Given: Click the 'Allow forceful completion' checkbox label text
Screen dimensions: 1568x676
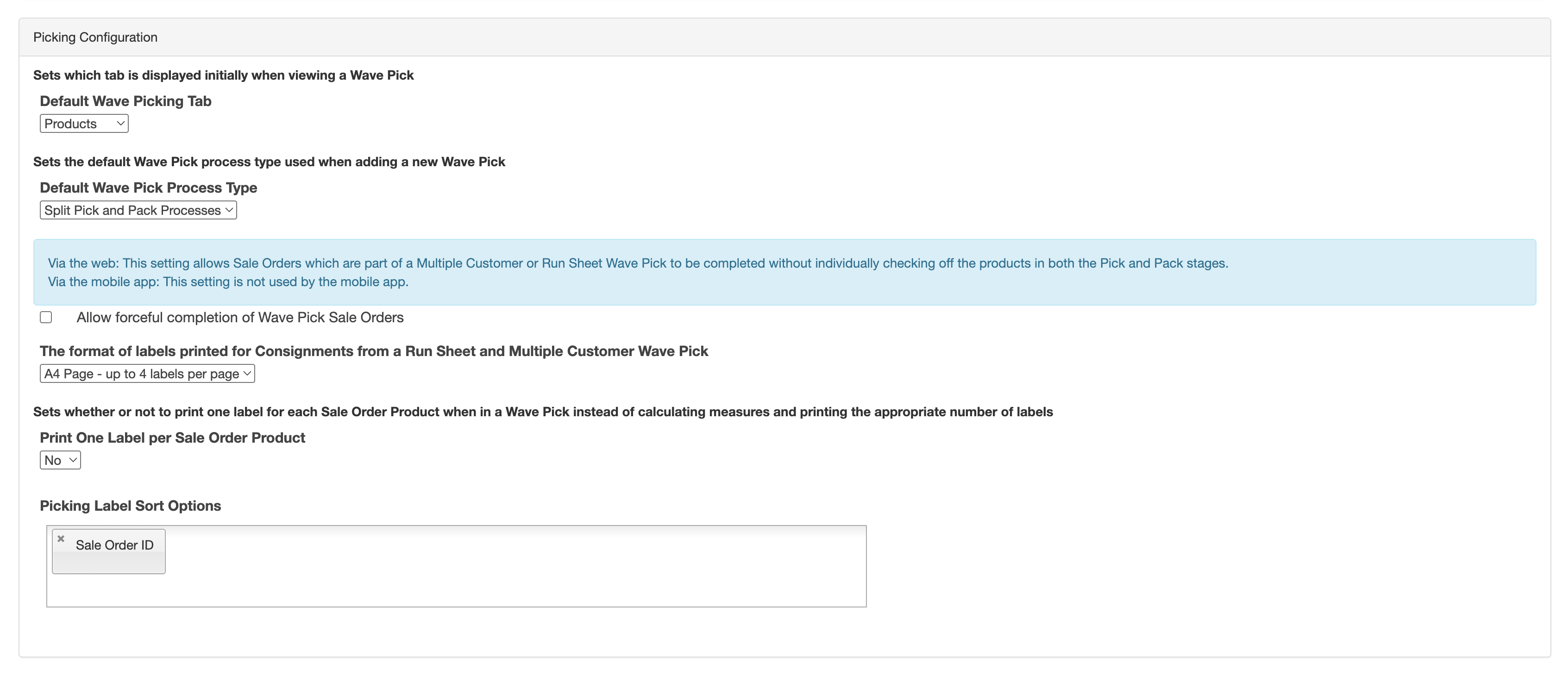Looking at the screenshot, I should (x=240, y=318).
